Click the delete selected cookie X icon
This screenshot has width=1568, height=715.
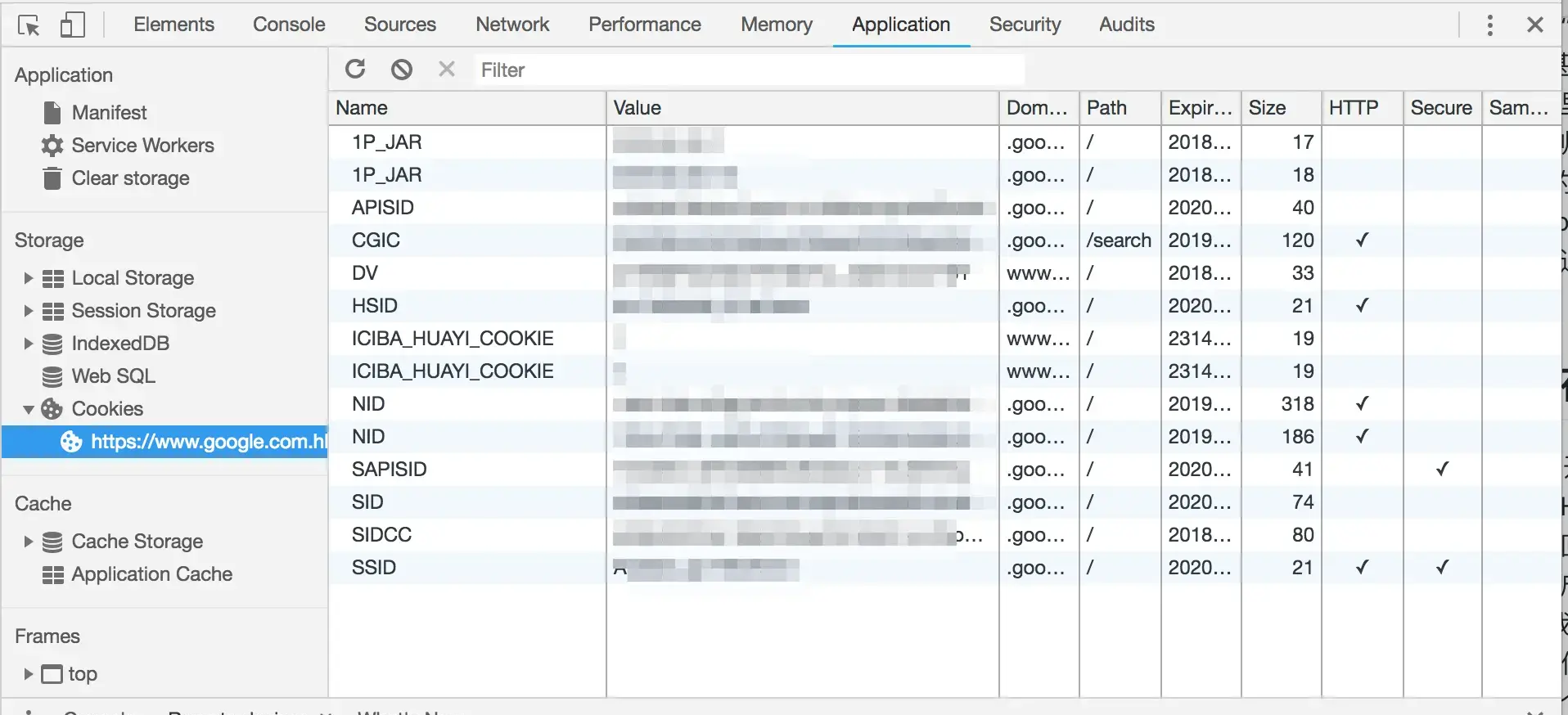tap(446, 70)
